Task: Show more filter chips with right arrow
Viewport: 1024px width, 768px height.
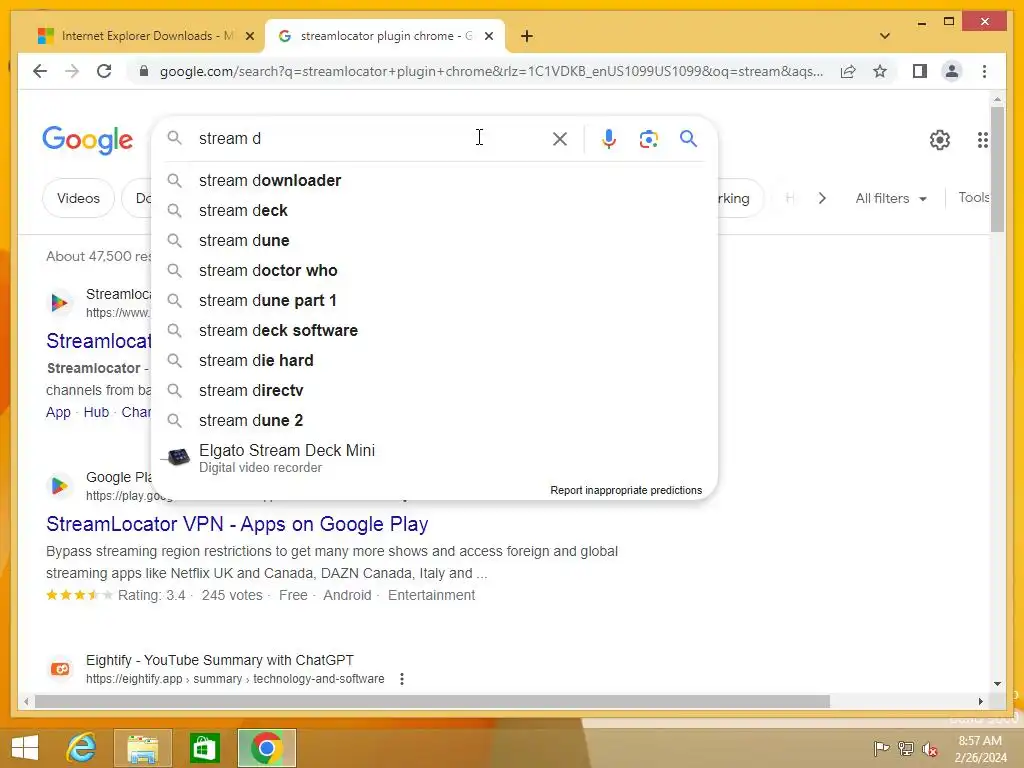Action: 822,198
